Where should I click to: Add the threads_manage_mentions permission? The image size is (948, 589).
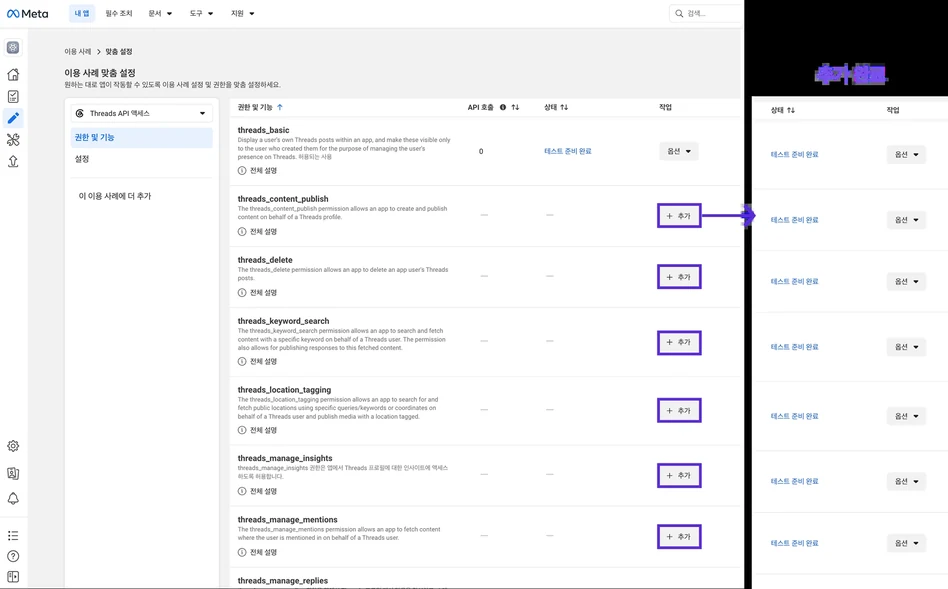point(679,536)
